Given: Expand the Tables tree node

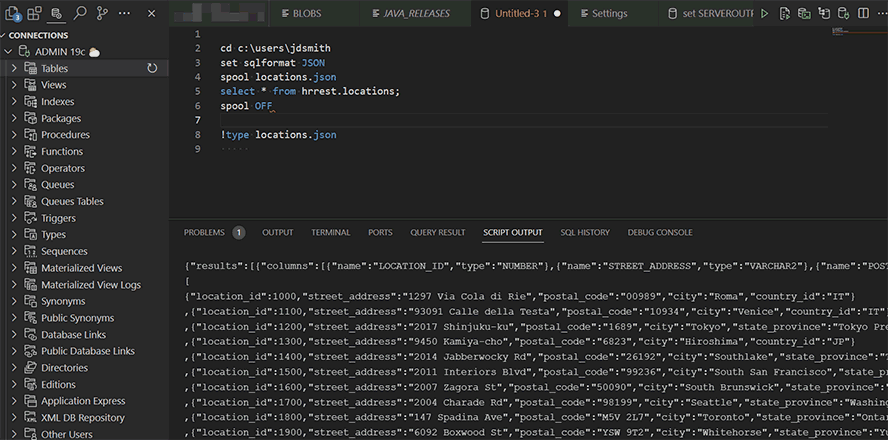Looking at the screenshot, I should tap(14, 69).
